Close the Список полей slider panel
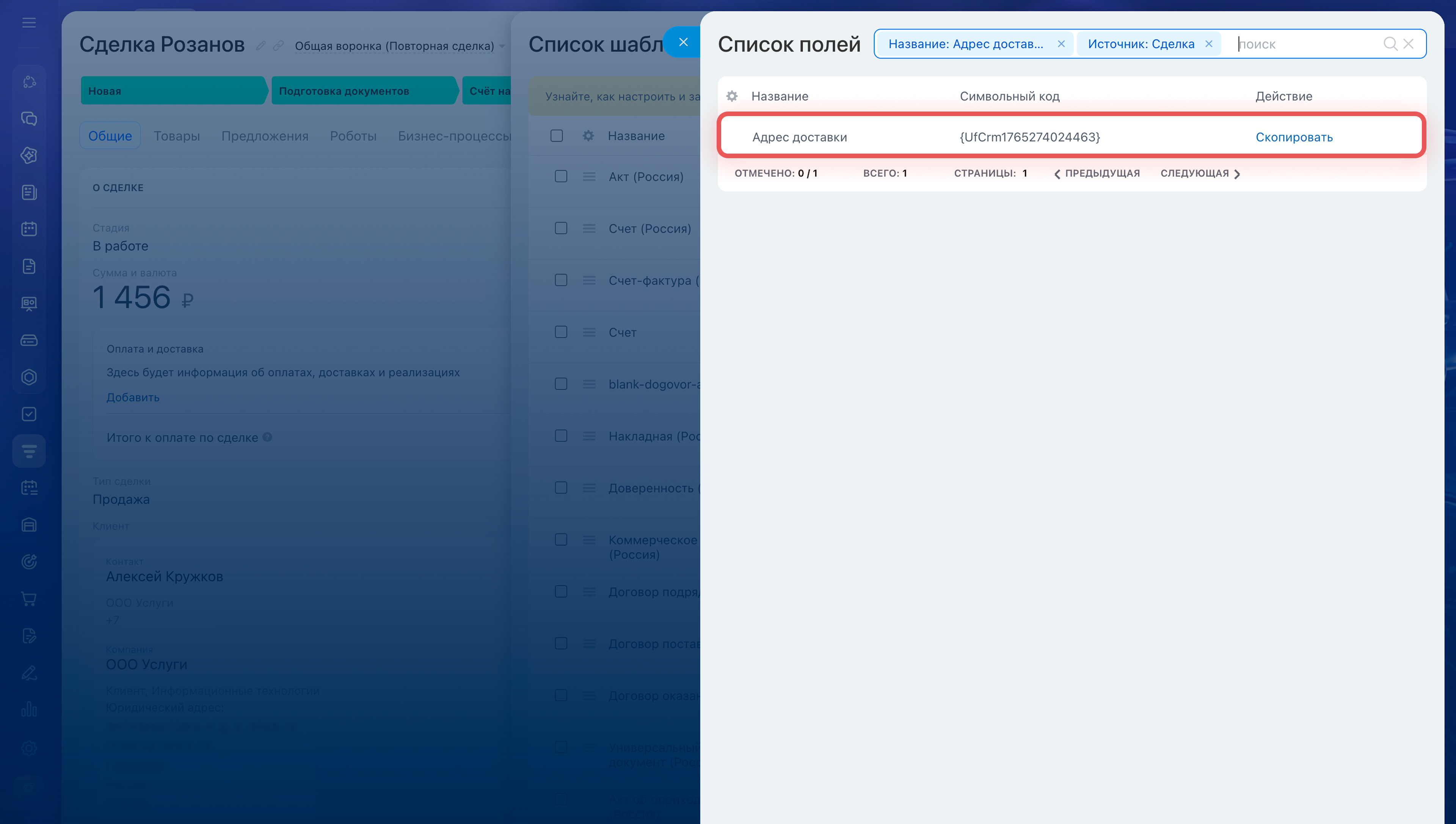 point(683,42)
